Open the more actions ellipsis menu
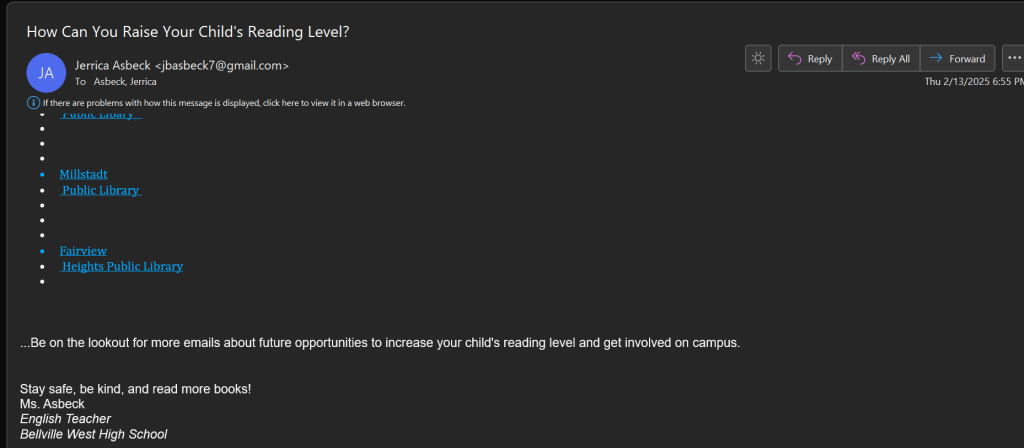 [x=1014, y=59]
